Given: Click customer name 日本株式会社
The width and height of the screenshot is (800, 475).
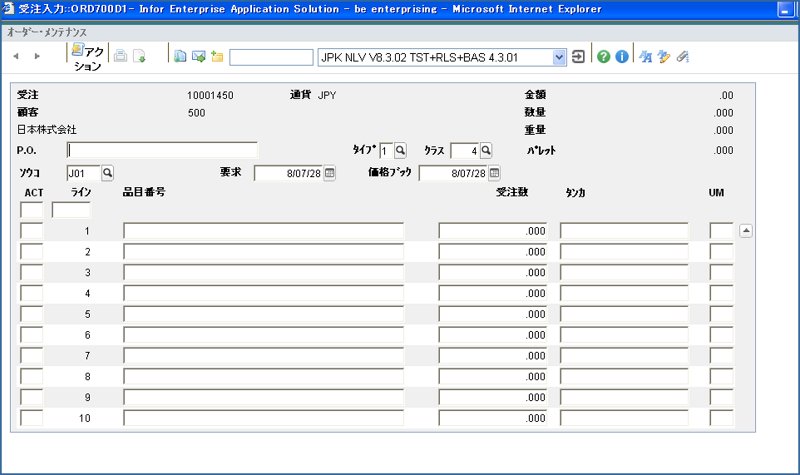Looking at the screenshot, I should (x=47, y=130).
